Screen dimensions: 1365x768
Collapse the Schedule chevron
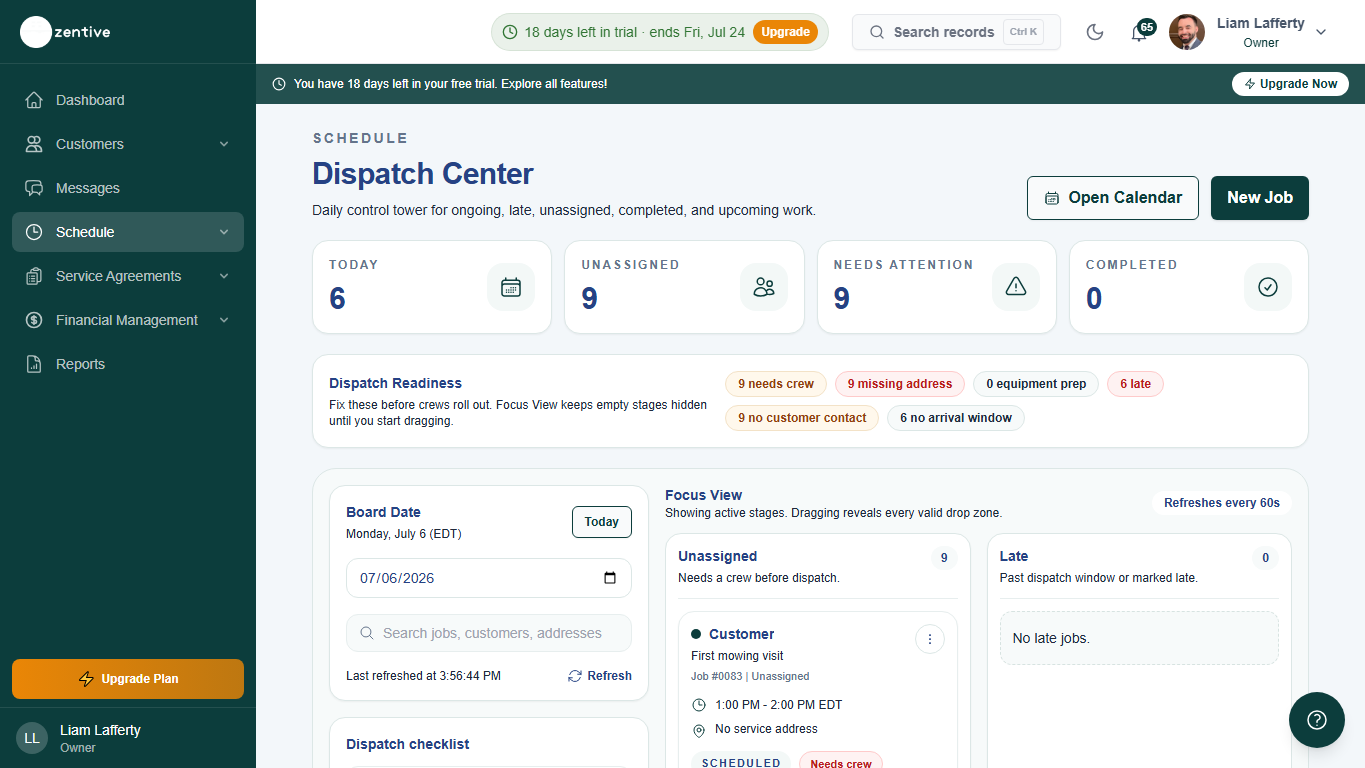pyautogui.click(x=224, y=232)
